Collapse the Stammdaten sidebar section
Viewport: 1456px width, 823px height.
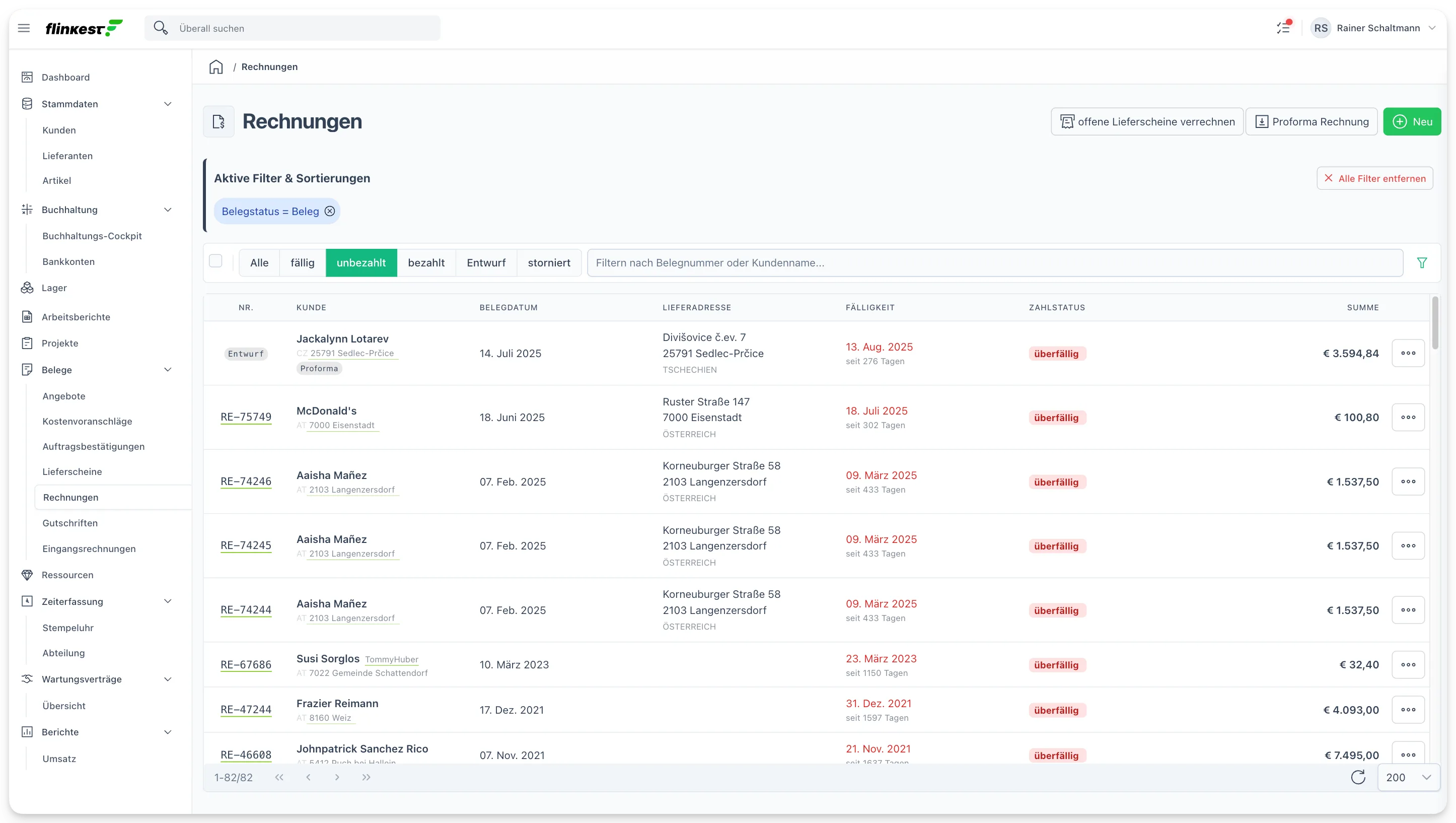tap(168, 104)
